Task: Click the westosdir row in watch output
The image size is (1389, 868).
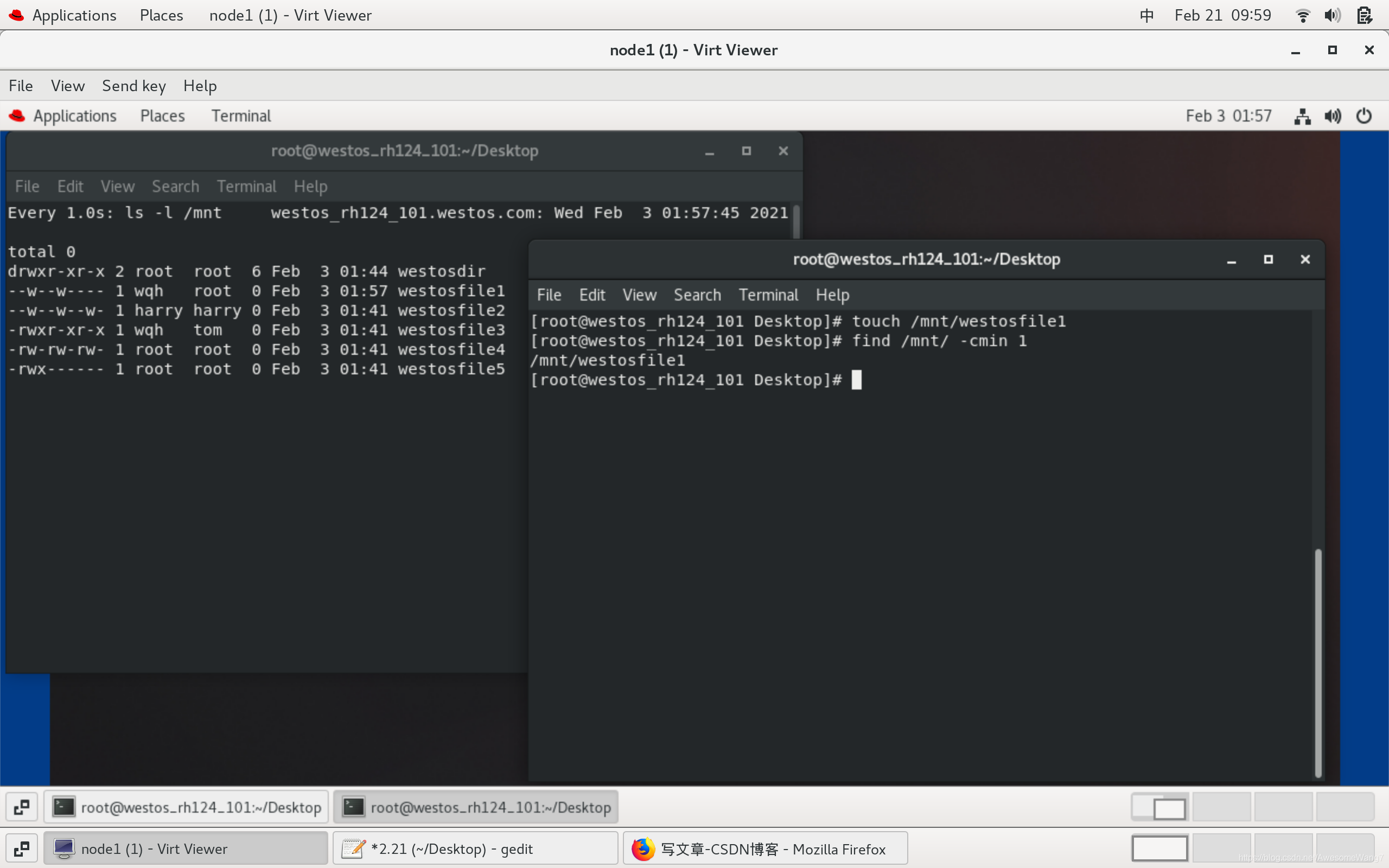Action: pyautogui.click(x=247, y=272)
